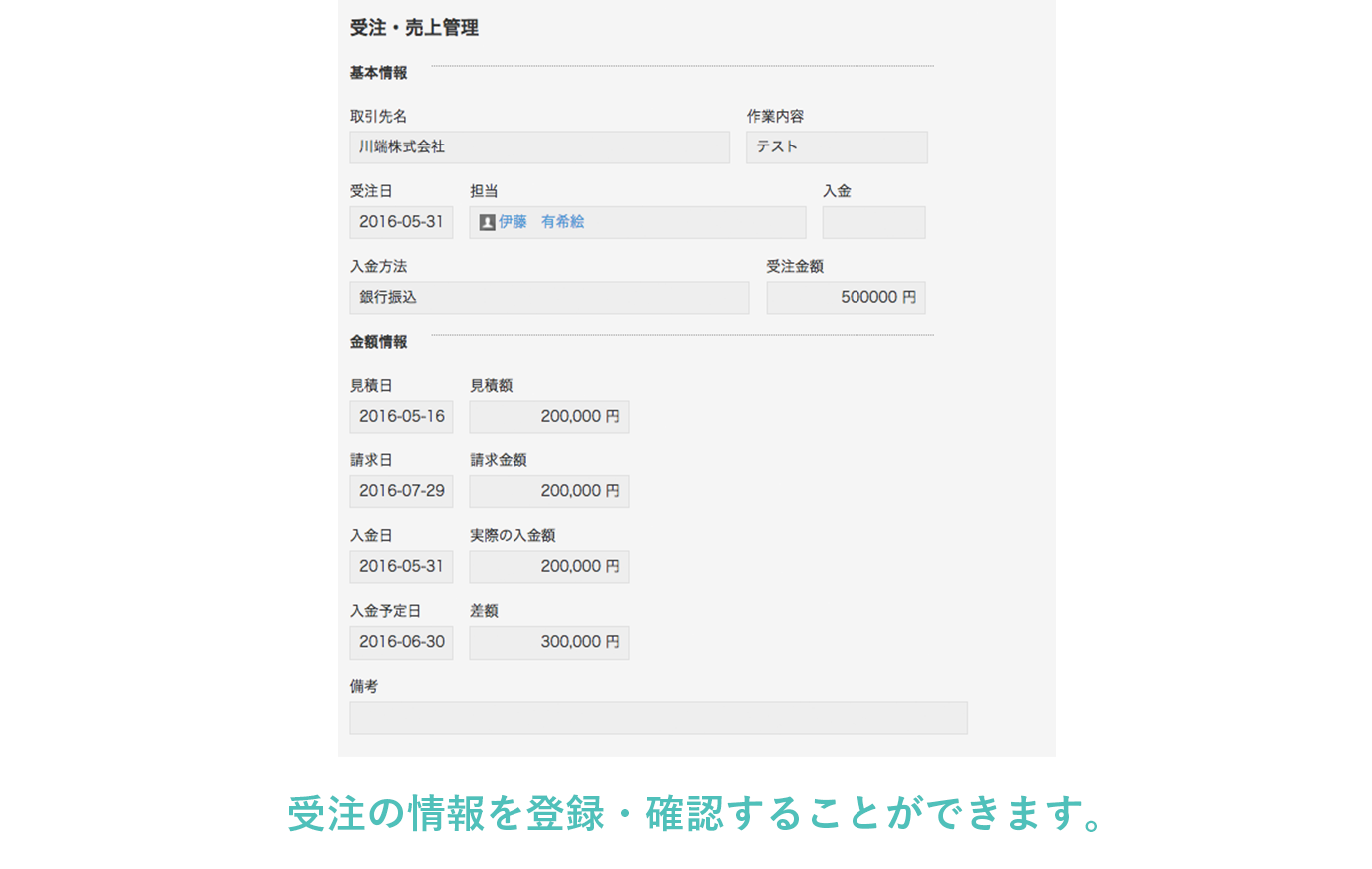Select the 見積額 field with 200,000 円
The height and width of the screenshot is (869, 1372).
(x=549, y=417)
